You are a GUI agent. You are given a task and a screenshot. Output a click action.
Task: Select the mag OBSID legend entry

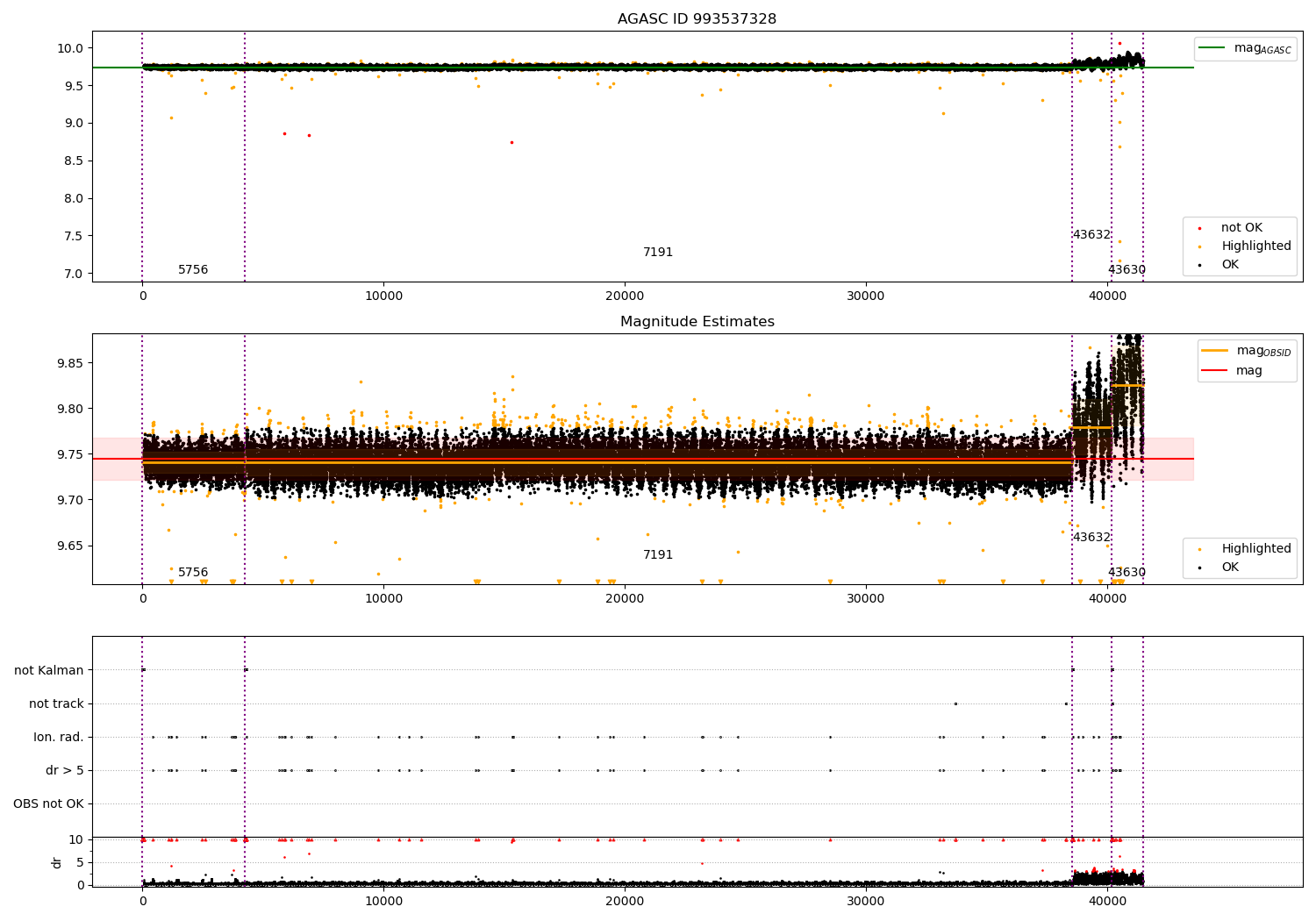1247,351
